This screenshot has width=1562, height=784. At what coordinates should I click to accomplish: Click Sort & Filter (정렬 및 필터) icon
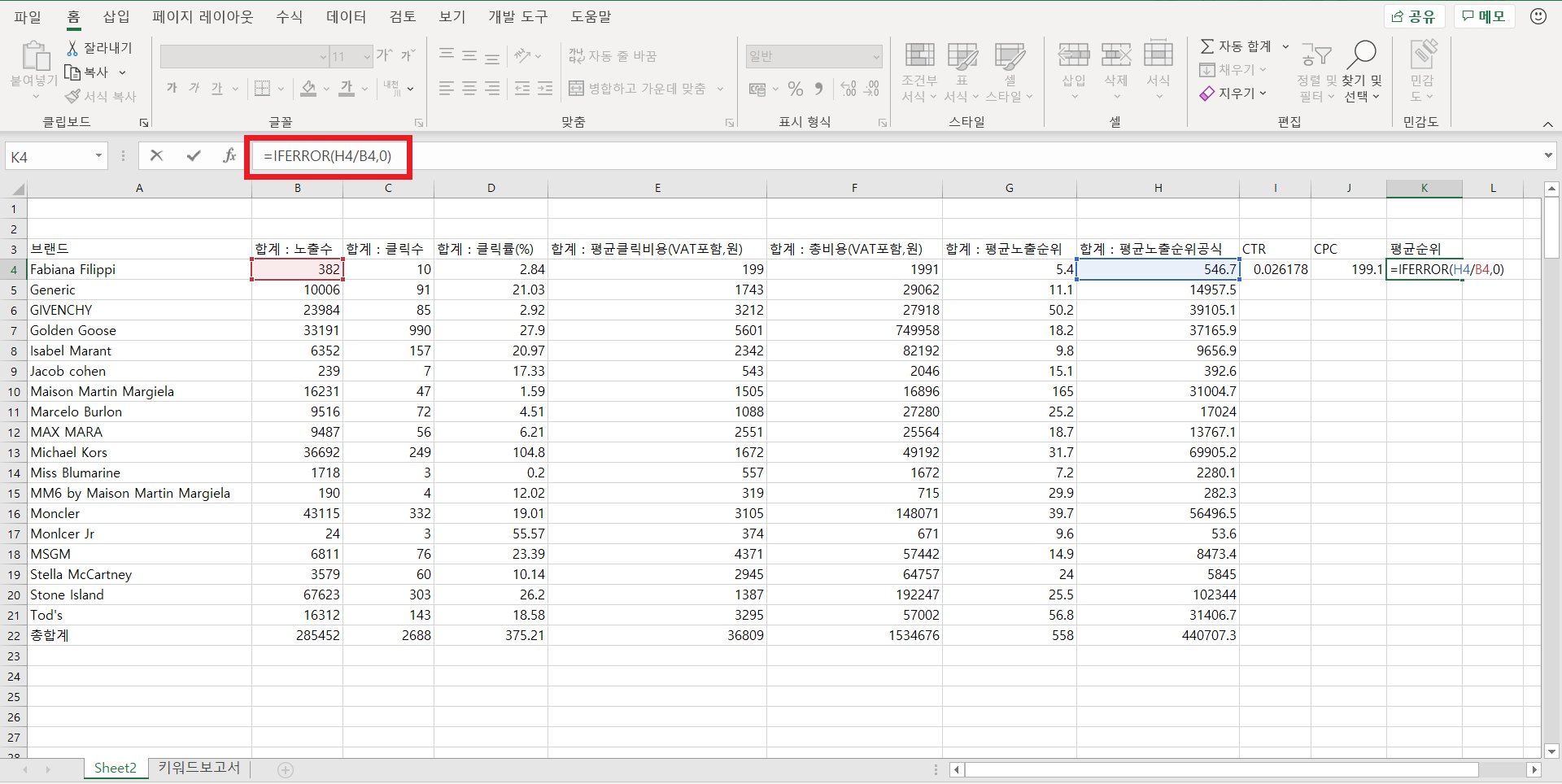pyautogui.click(x=1316, y=55)
